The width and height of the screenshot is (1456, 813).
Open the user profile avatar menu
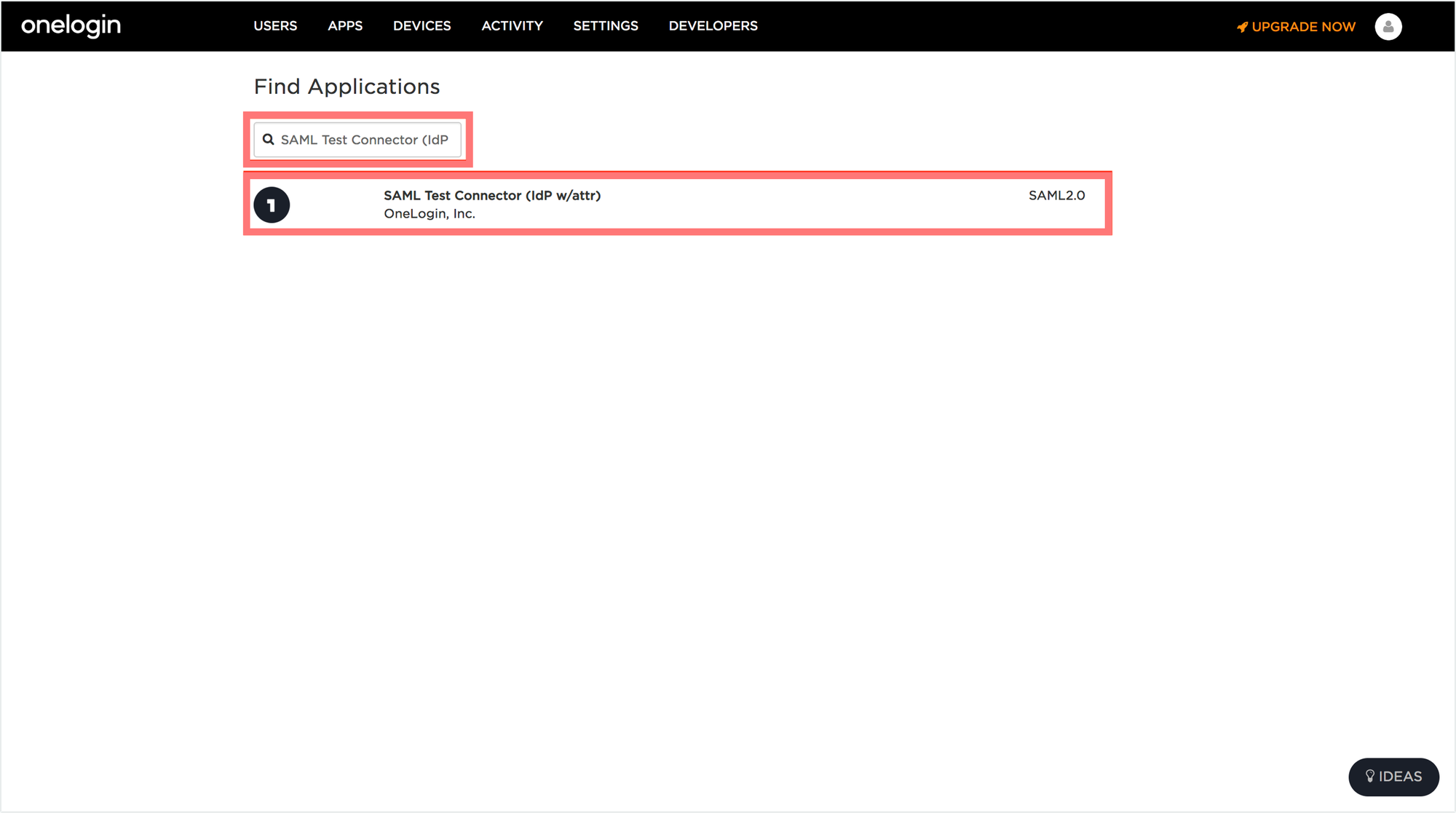pyautogui.click(x=1388, y=26)
